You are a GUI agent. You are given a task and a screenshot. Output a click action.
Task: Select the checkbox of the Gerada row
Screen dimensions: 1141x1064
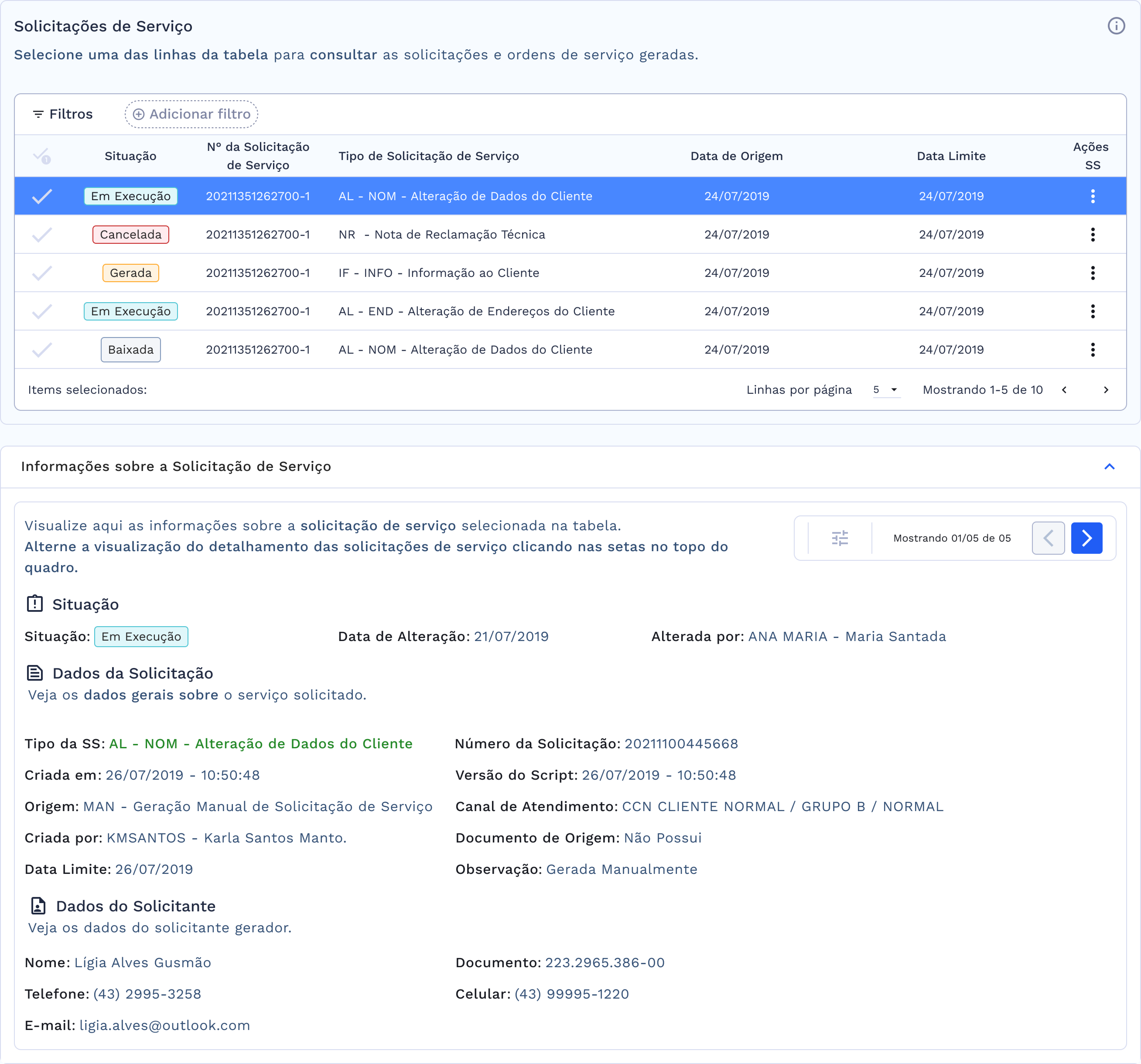tap(42, 273)
